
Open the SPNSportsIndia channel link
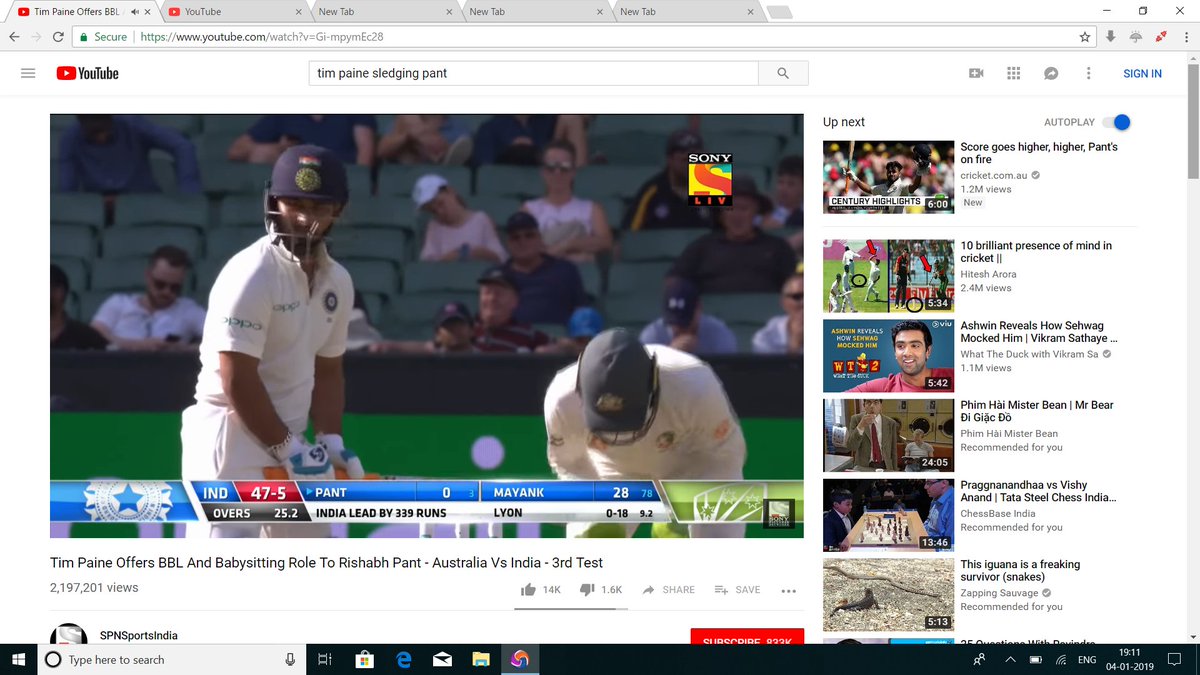pos(139,636)
